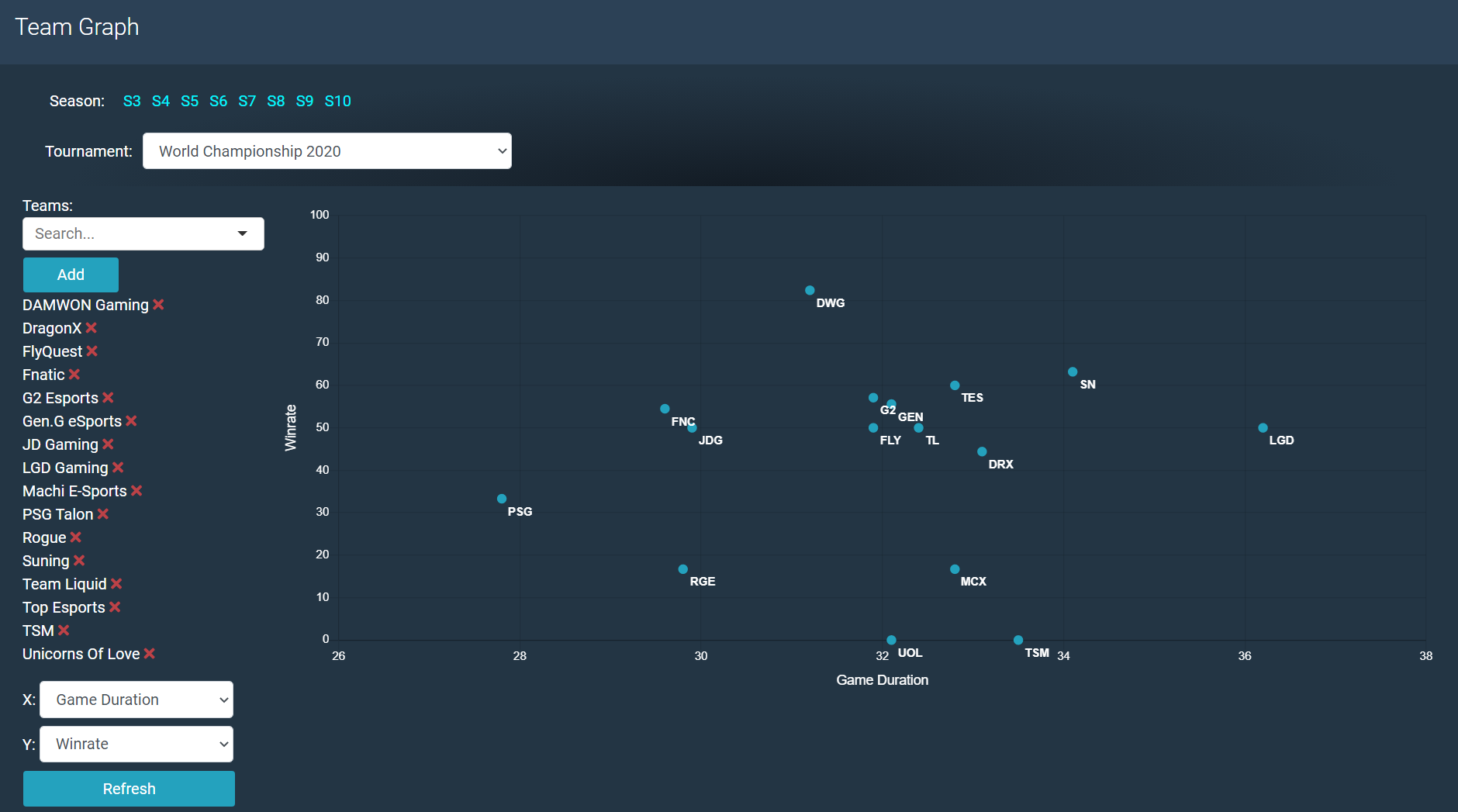Click the Team Graph page title
Image resolution: width=1458 pixels, height=812 pixels.
[77, 27]
